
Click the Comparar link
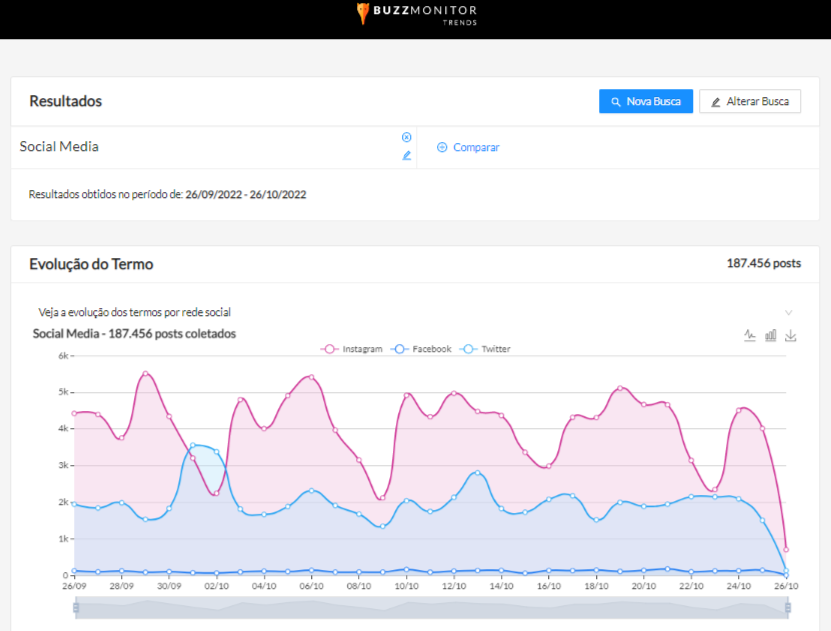(476, 147)
